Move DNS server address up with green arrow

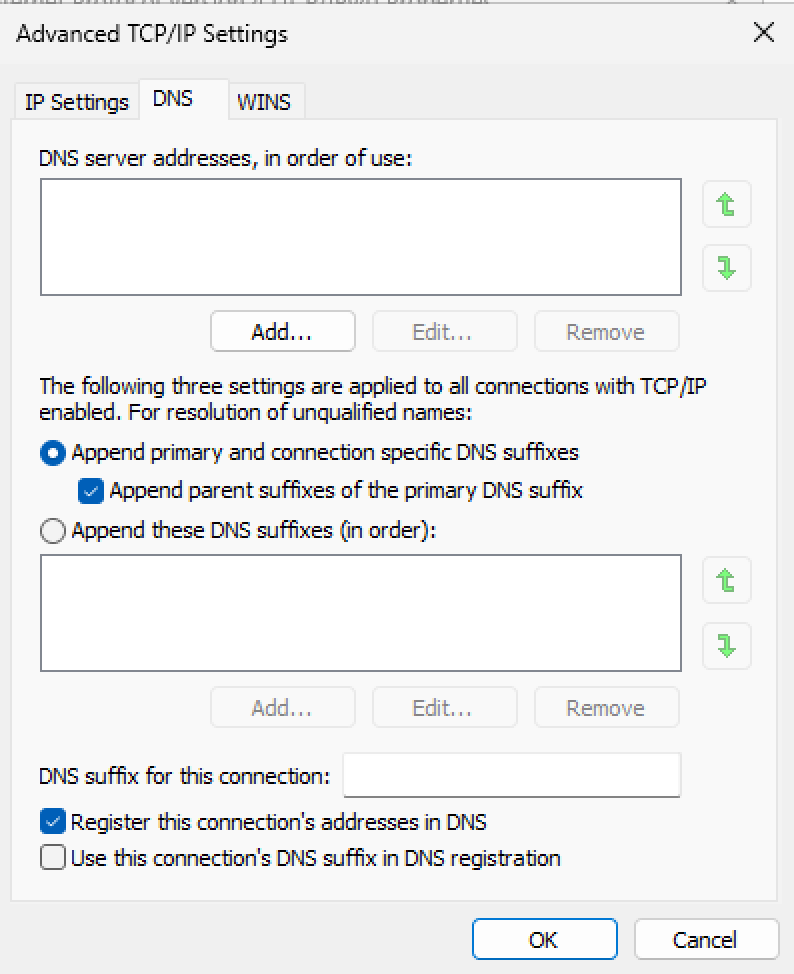point(726,205)
